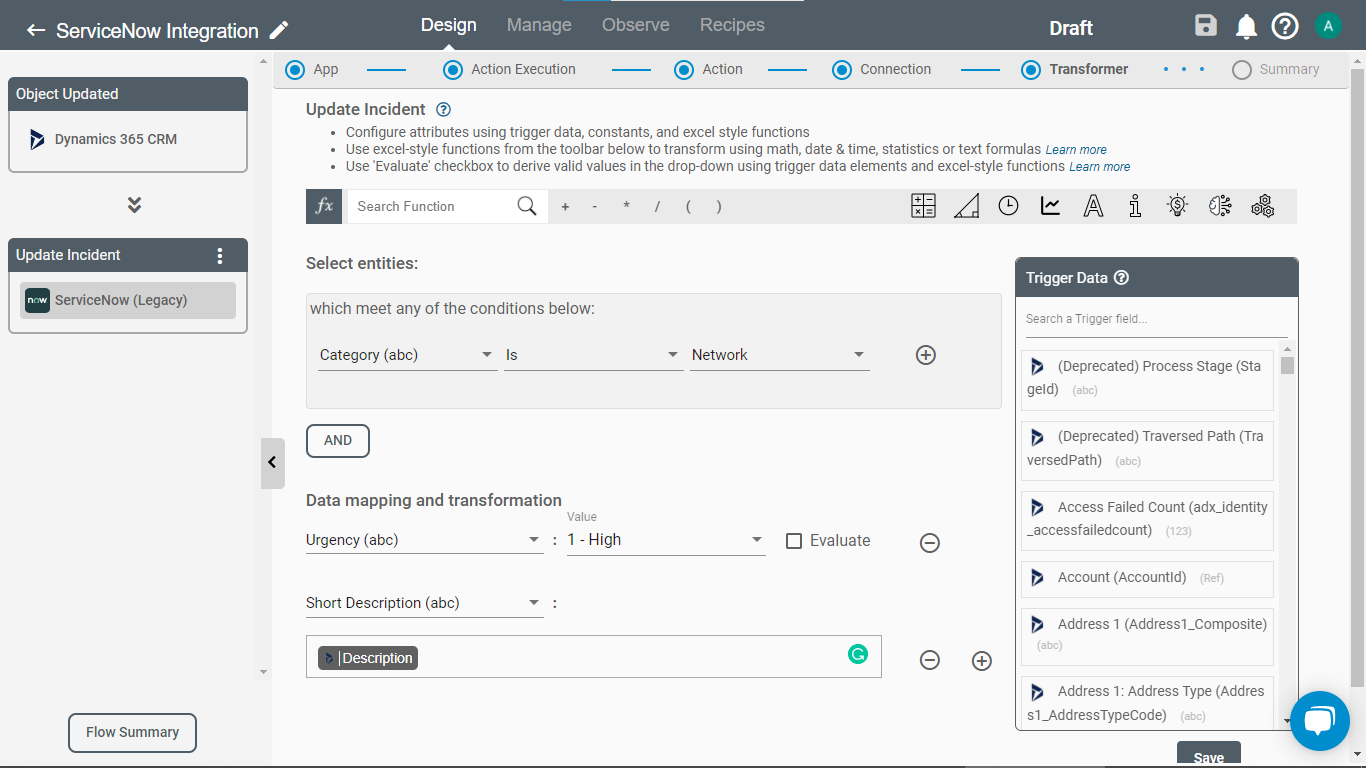Select the ServiceNow (Legacy) action card
Image resolution: width=1366 pixels, height=768 pixels.
[x=128, y=300]
